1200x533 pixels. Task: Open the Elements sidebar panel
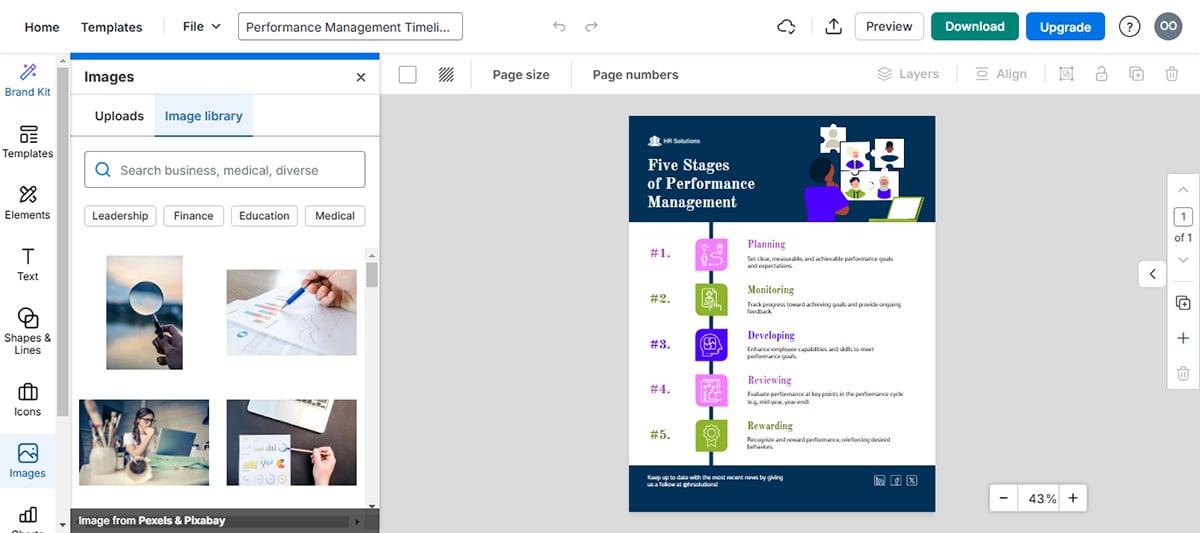point(28,202)
